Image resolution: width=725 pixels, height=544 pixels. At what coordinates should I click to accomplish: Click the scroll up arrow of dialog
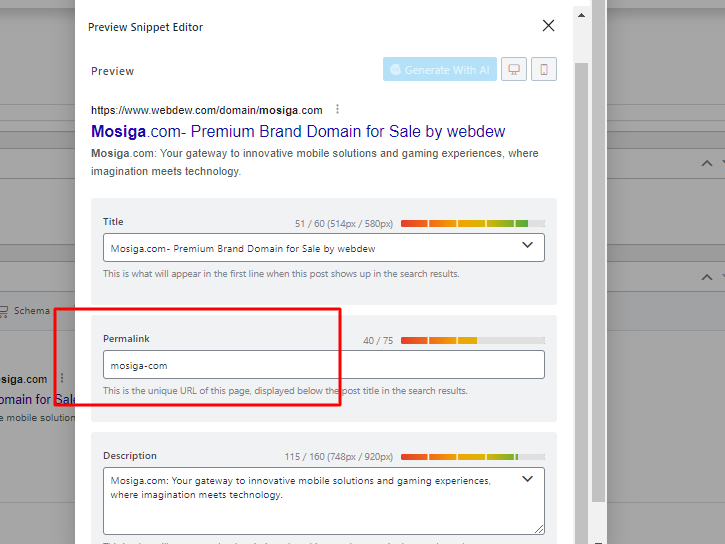[x=581, y=15]
